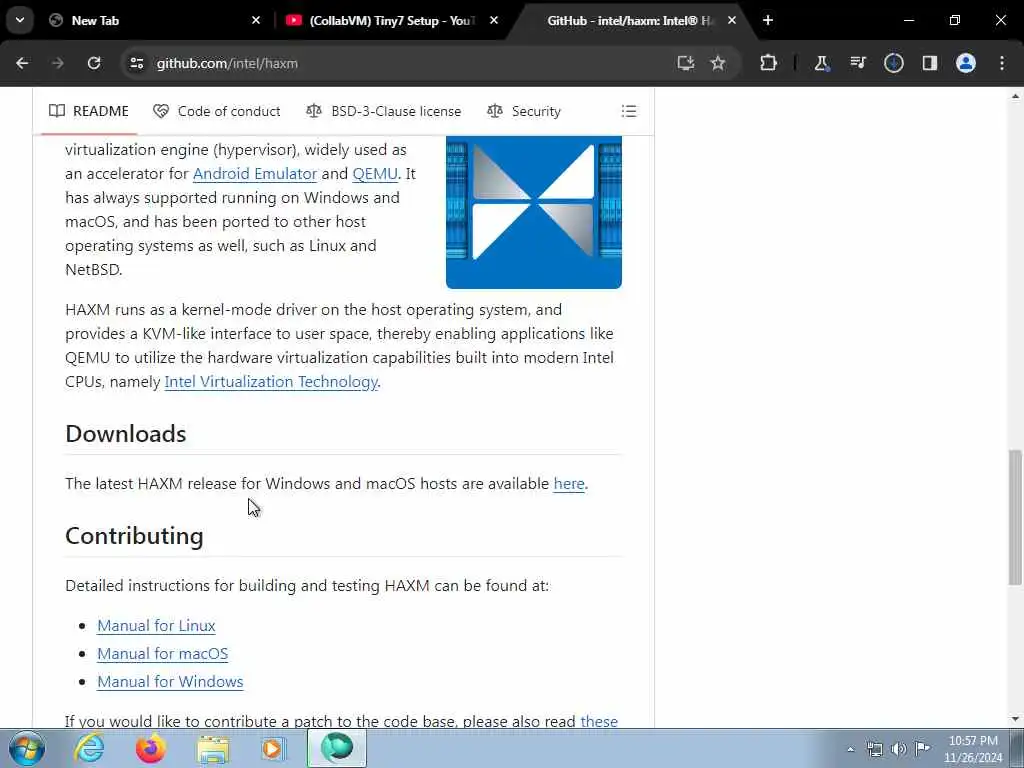1024x768 pixels.
Task: Click the forward navigation arrow
Action: 57,63
